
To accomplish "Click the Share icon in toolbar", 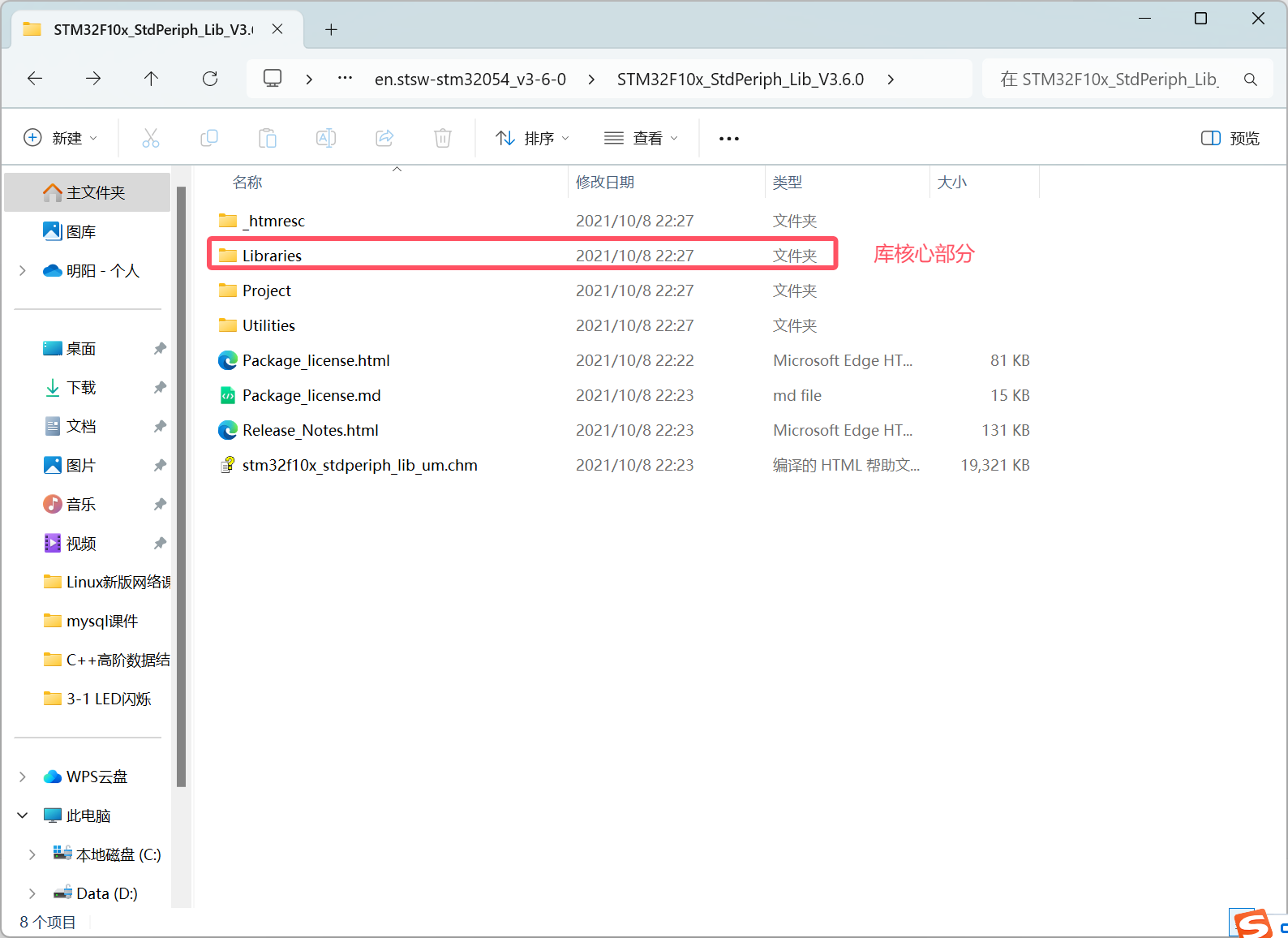I will [x=384, y=138].
